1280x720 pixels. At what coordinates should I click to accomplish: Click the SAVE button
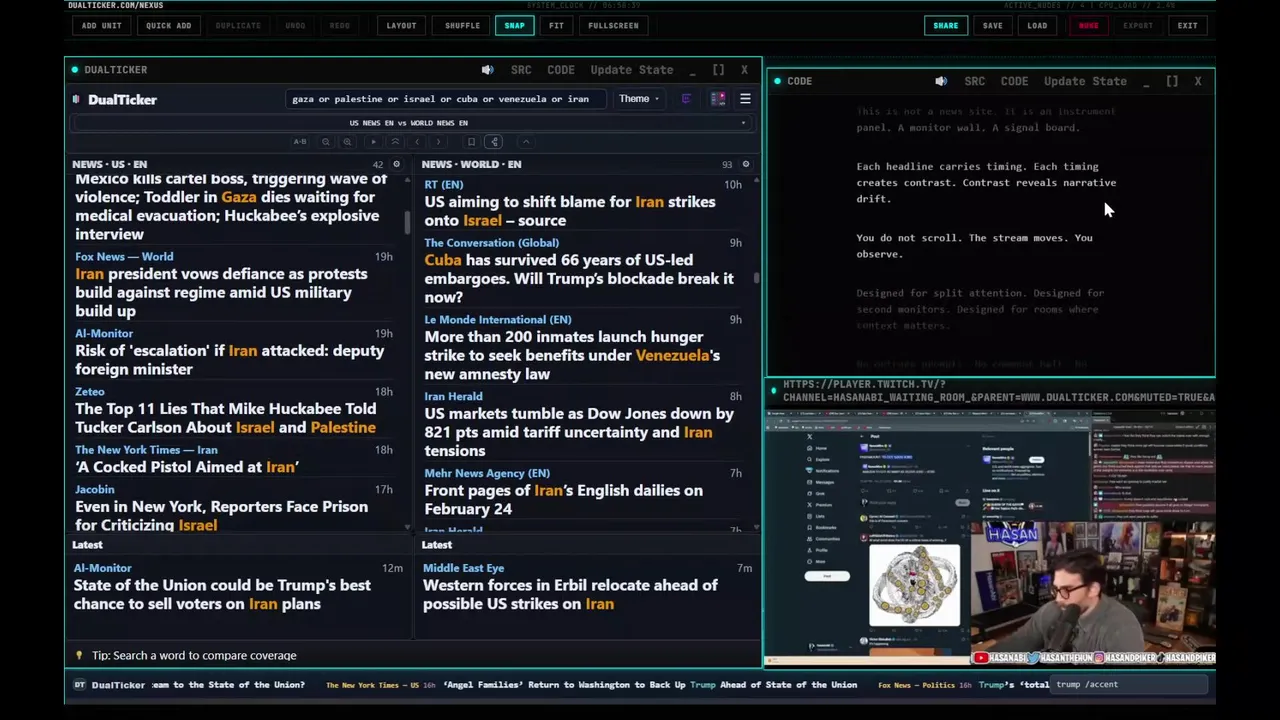992,25
